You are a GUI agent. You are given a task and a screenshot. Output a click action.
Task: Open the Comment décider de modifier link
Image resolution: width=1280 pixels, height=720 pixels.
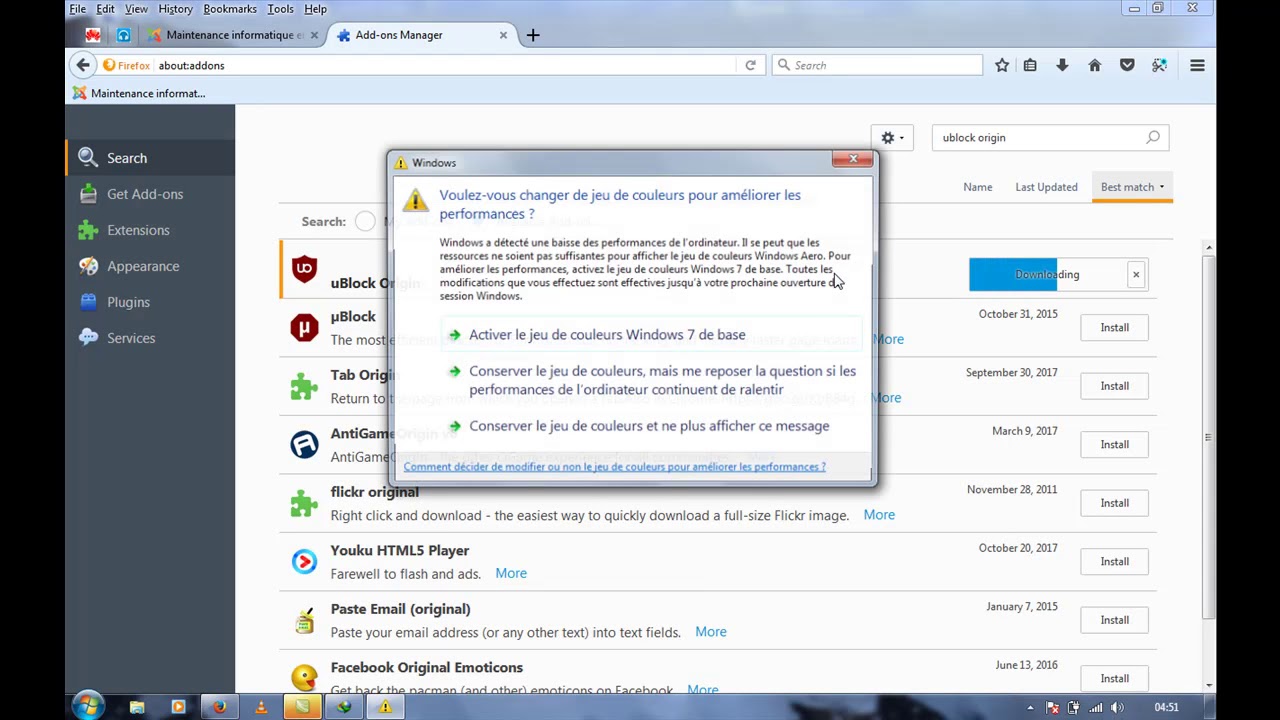click(614, 467)
